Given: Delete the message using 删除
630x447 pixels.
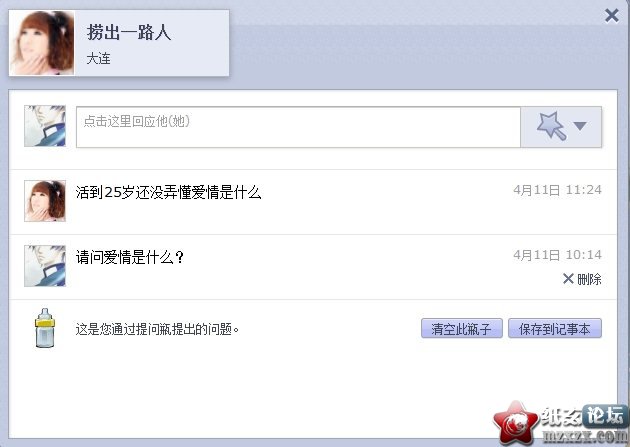Looking at the screenshot, I should [x=589, y=279].
